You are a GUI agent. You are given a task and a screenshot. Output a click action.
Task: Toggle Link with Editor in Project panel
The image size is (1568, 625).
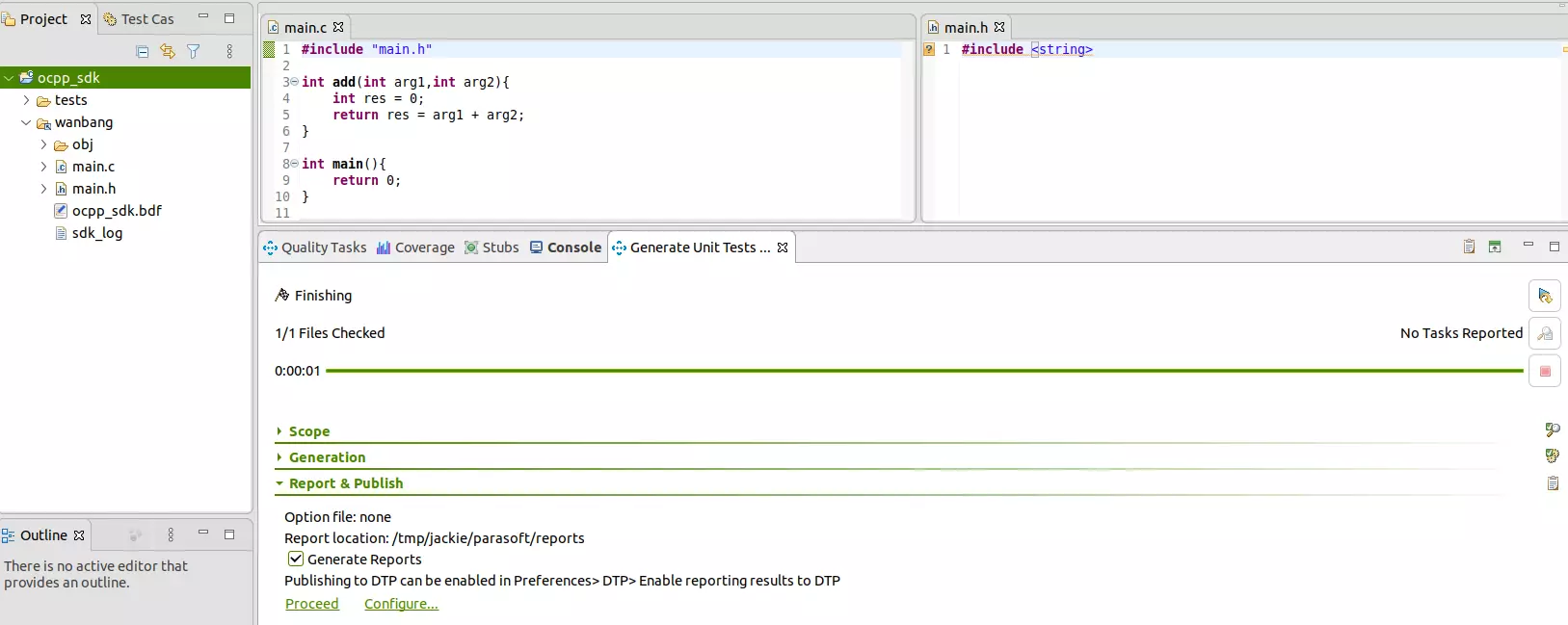[168, 52]
